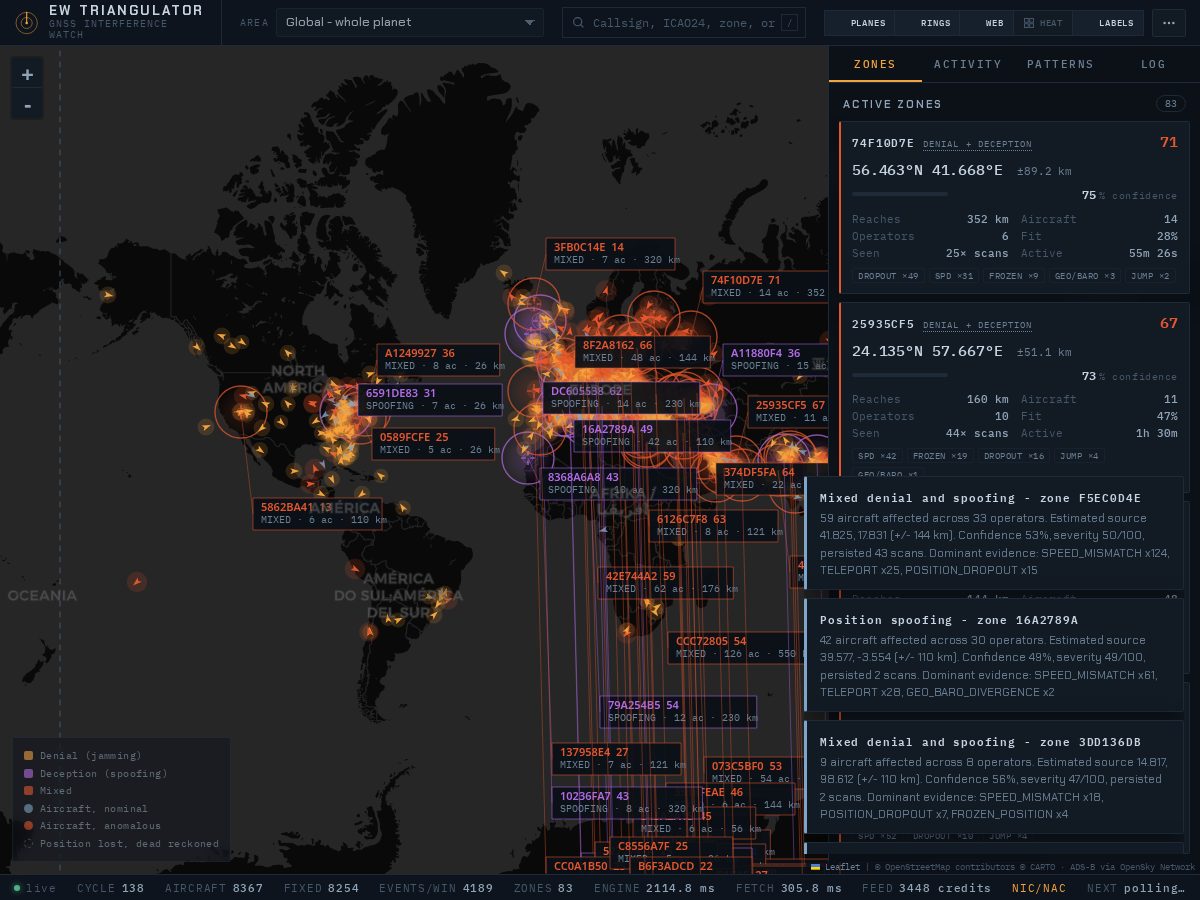Open the notification for zone F5EC0D4E

pyautogui.click(x=994, y=534)
